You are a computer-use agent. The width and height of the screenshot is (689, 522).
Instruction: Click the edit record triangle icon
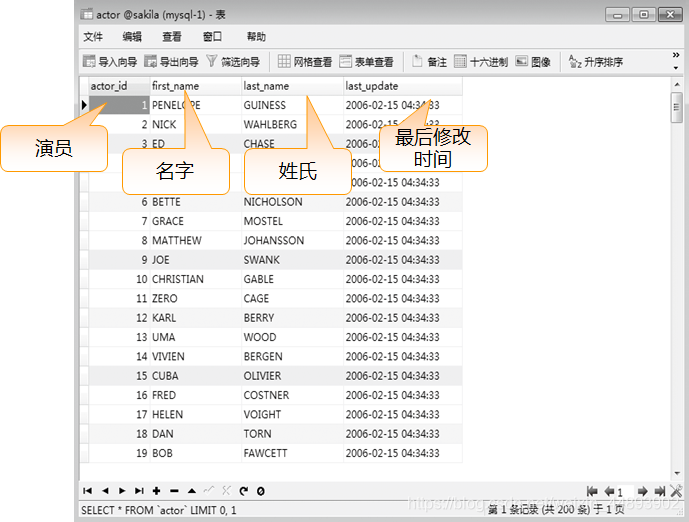(x=192, y=491)
